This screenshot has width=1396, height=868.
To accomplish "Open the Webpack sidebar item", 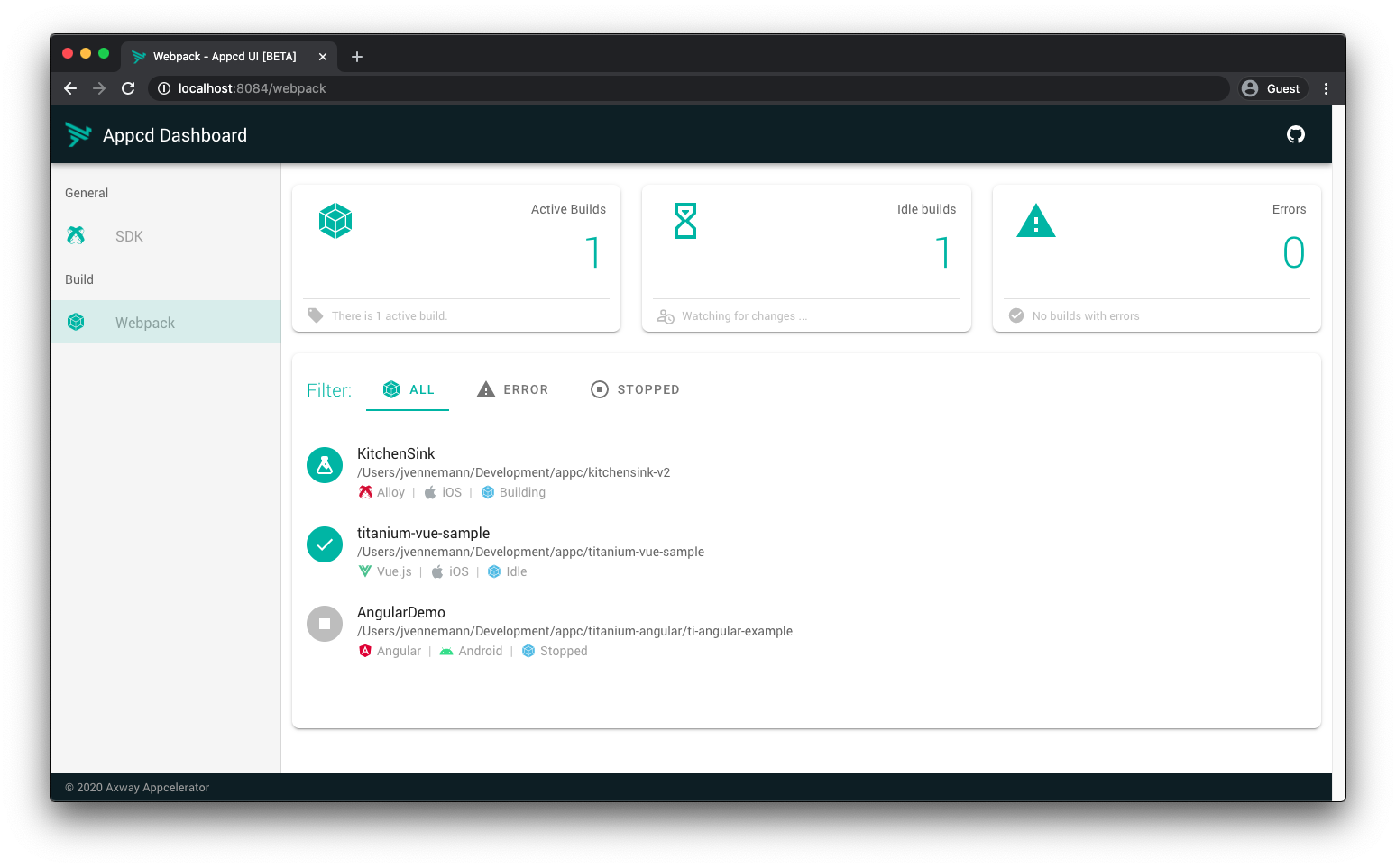I will (x=166, y=322).
